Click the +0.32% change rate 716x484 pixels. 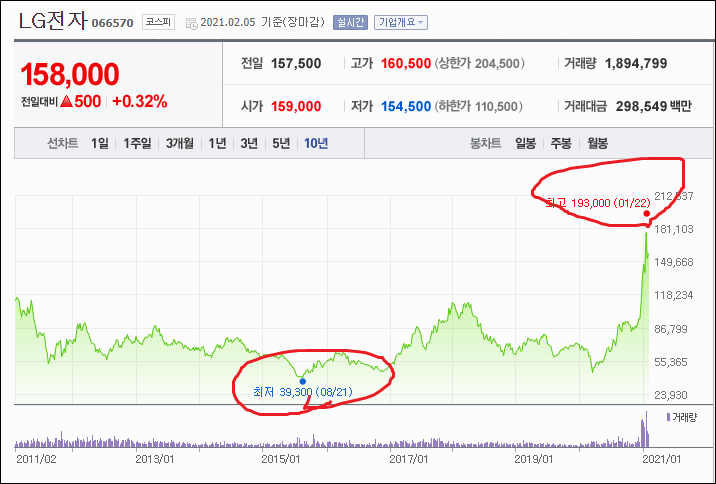click(x=140, y=101)
